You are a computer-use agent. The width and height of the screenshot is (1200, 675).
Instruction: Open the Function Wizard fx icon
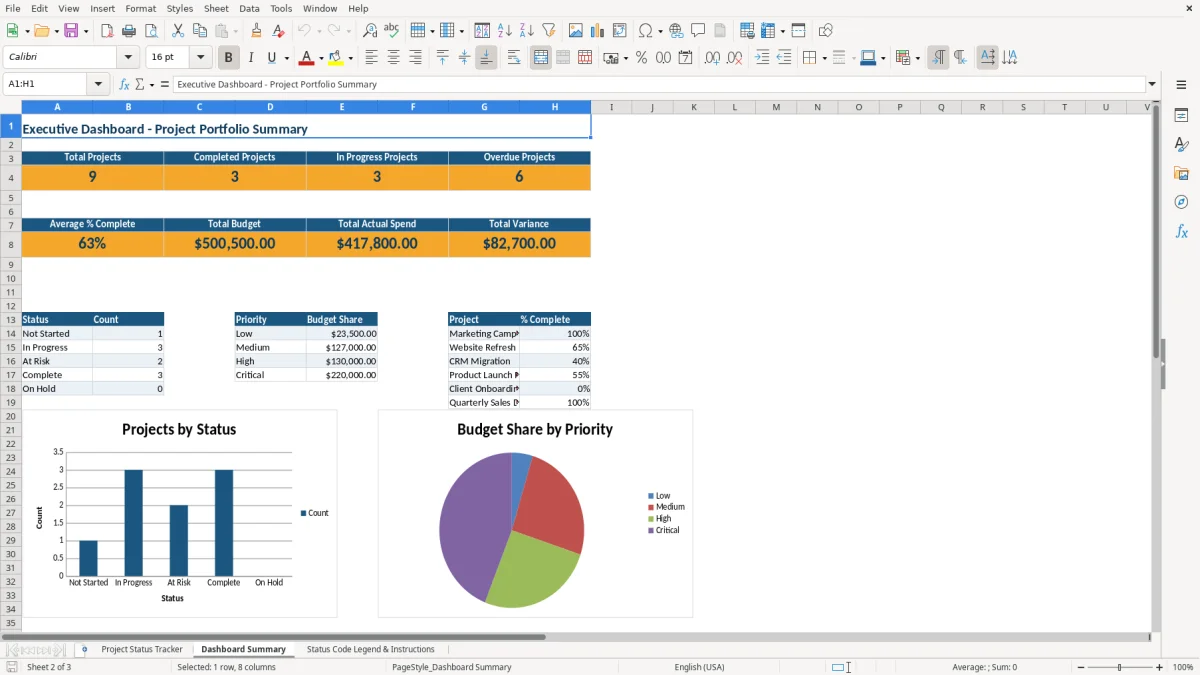click(124, 85)
